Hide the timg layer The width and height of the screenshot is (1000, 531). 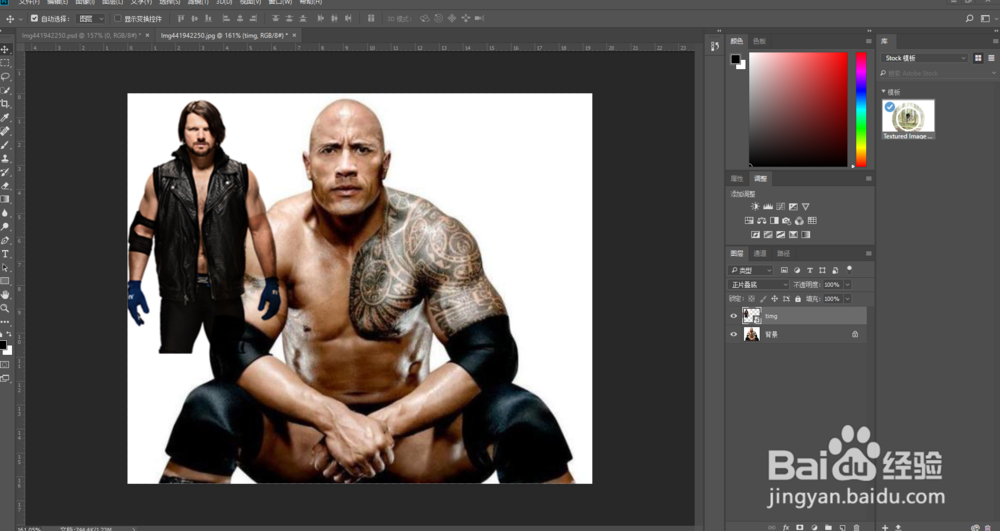(733, 316)
